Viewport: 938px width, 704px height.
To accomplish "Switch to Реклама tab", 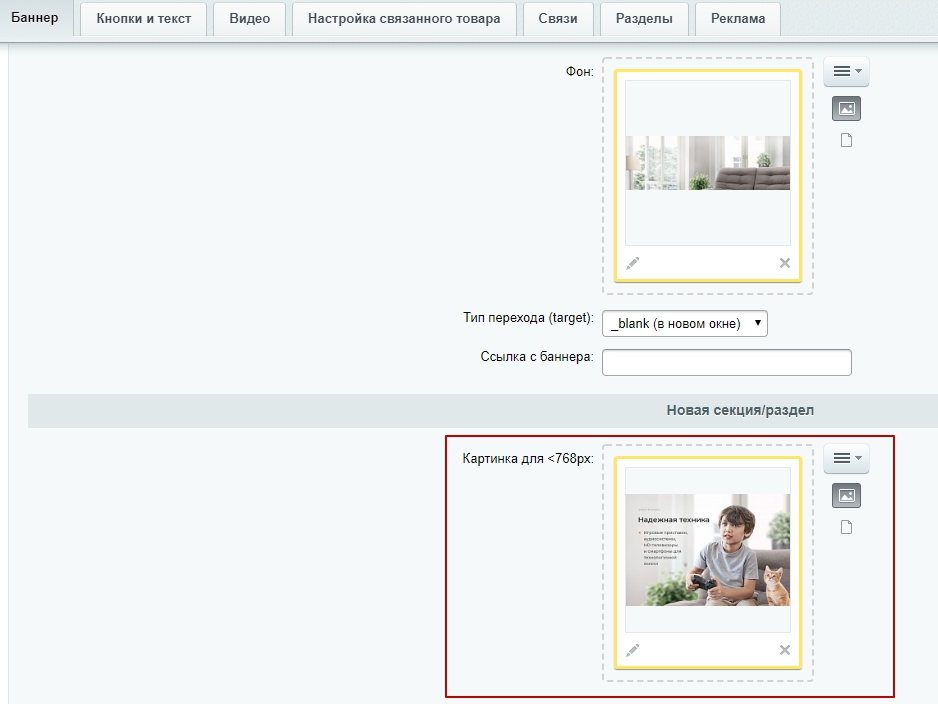I will pos(738,18).
